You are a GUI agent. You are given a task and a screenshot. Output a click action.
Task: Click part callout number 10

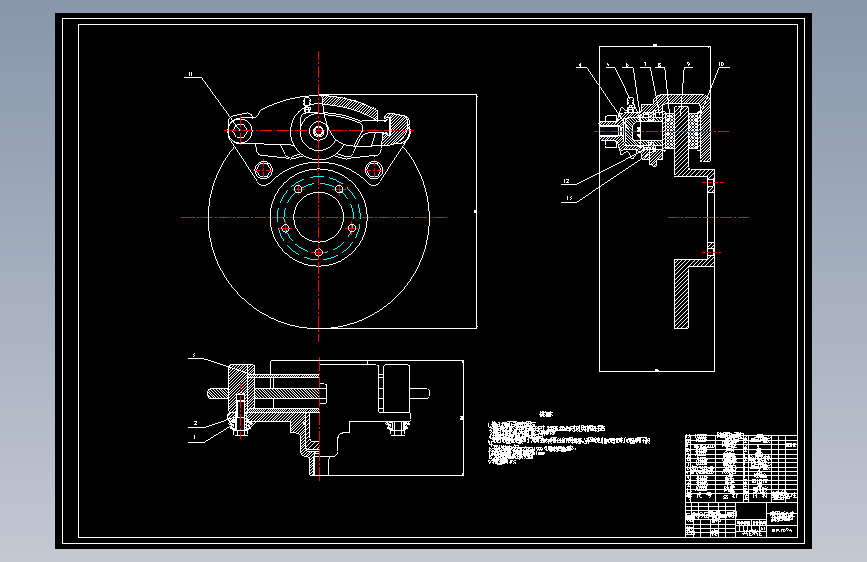tap(721, 64)
